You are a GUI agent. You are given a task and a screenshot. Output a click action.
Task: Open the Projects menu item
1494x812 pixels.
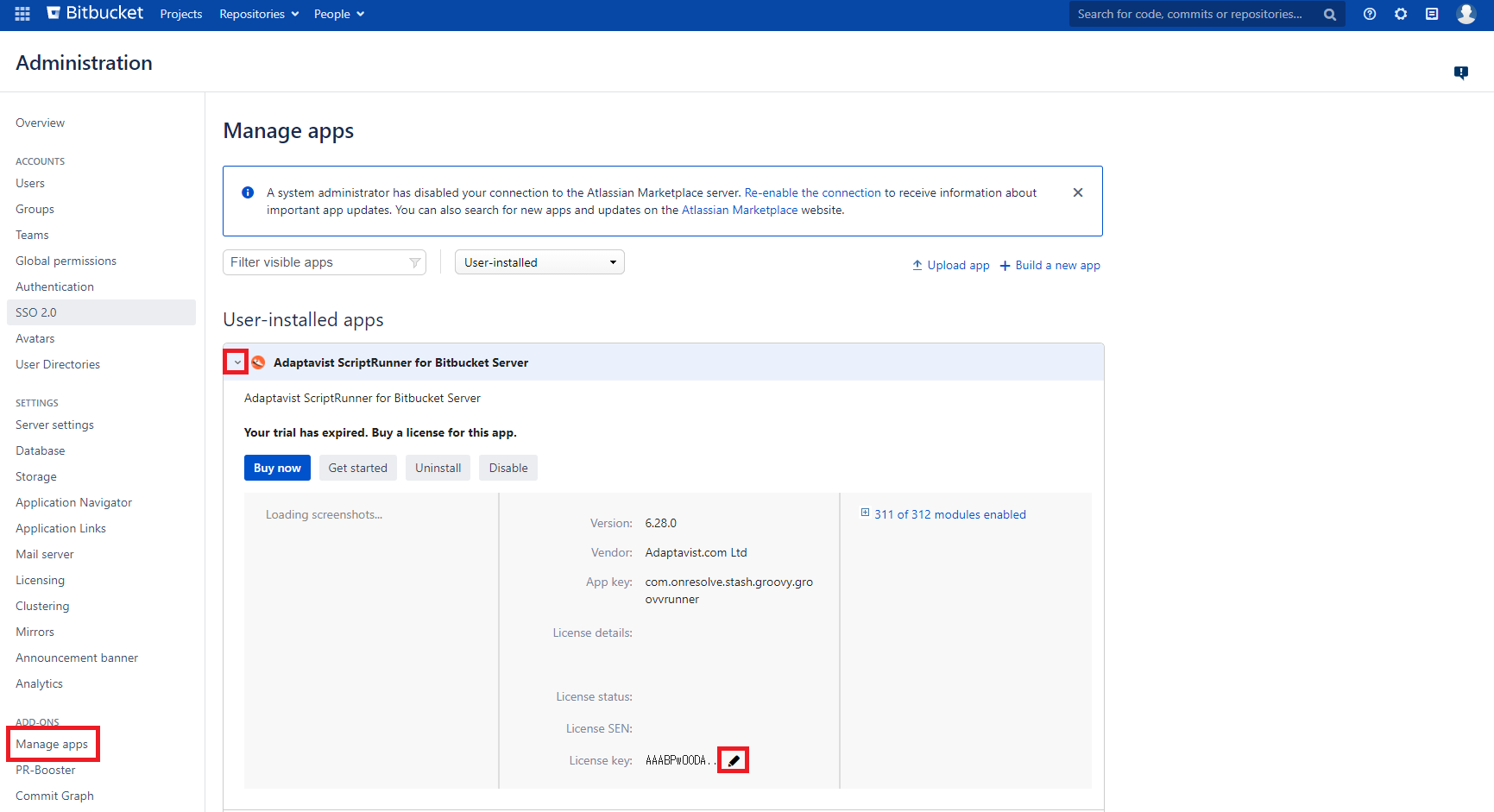tap(181, 14)
